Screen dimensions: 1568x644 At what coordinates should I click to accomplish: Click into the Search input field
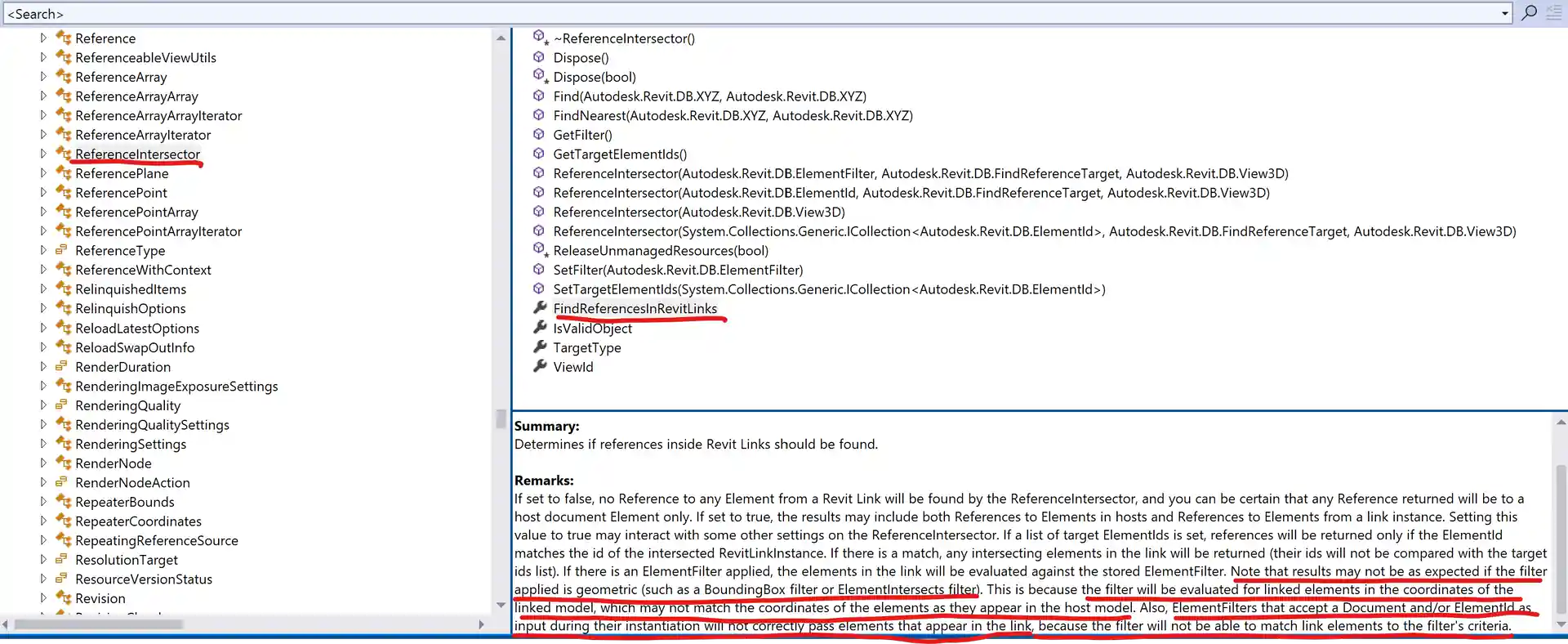735,14
